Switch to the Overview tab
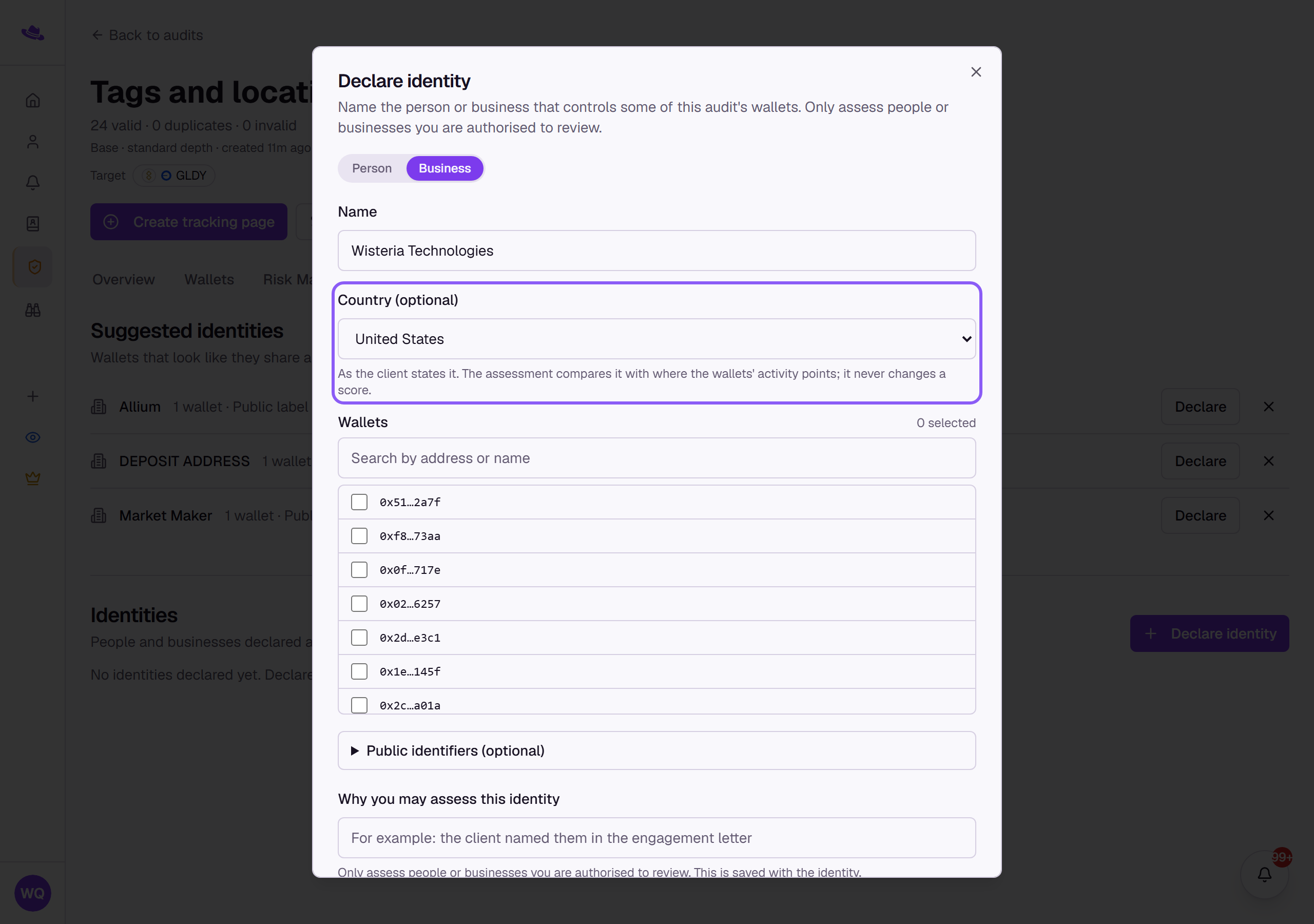Viewport: 1314px width, 924px height. [124, 279]
